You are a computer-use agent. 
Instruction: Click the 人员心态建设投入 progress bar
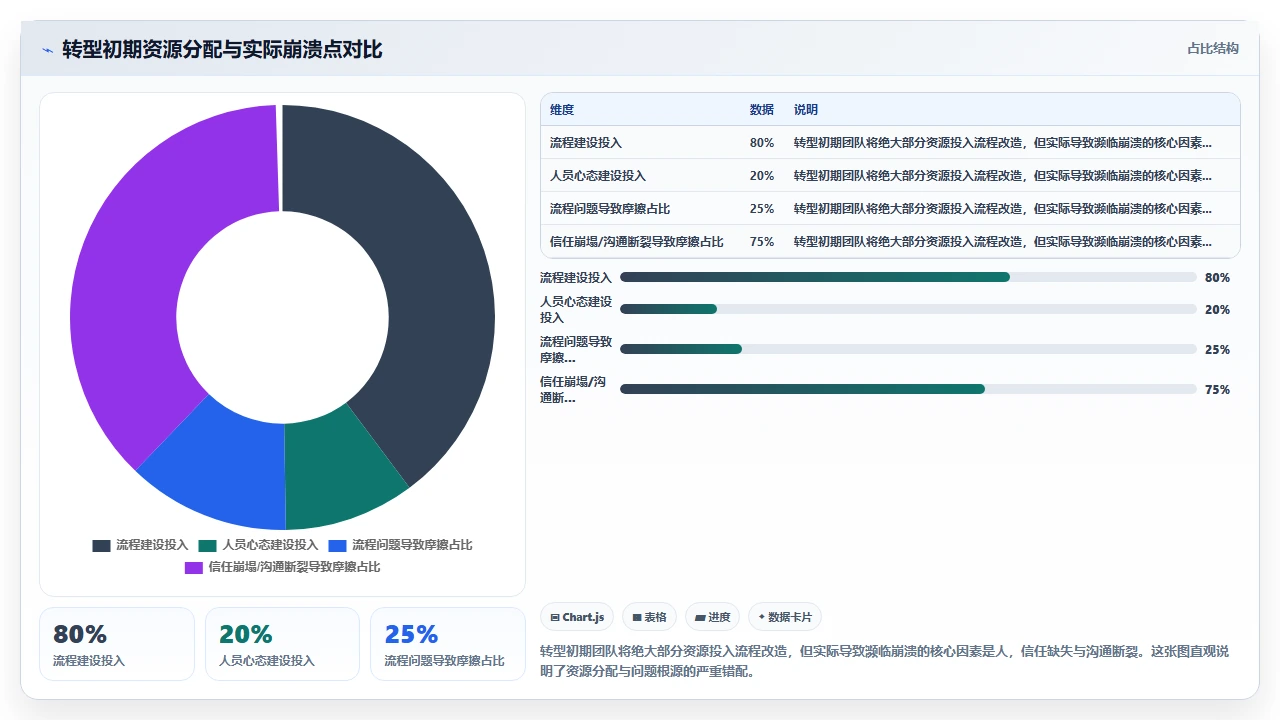pyautogui.click(x=908, y=309)
